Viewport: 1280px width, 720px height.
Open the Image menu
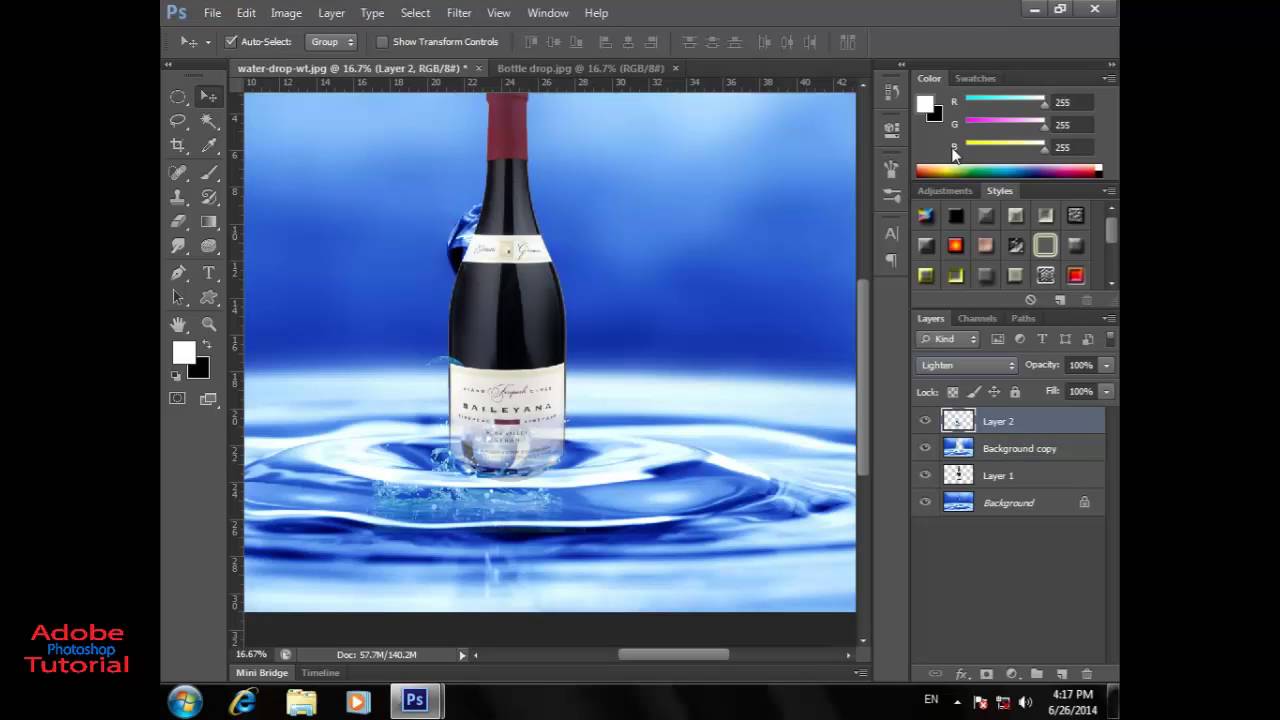coord(286,13)
